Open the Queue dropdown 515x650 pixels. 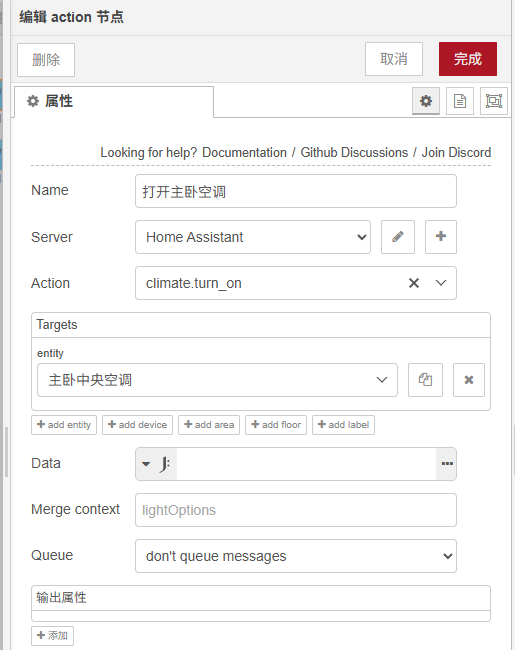pos(296,556)
